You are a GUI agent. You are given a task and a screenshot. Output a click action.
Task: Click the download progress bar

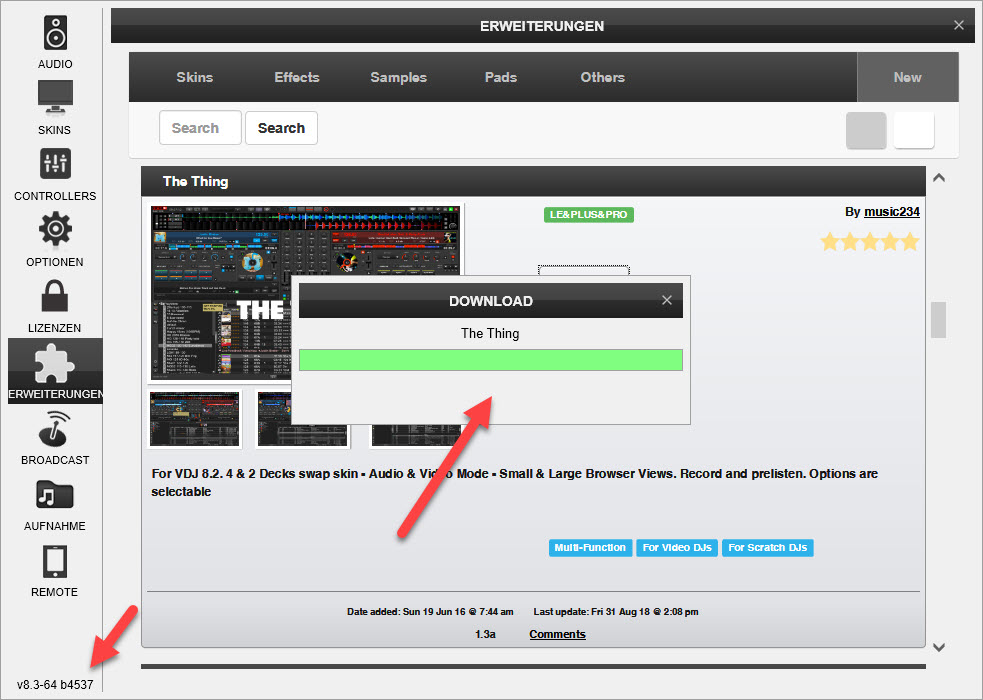click(x=491, y=360)
